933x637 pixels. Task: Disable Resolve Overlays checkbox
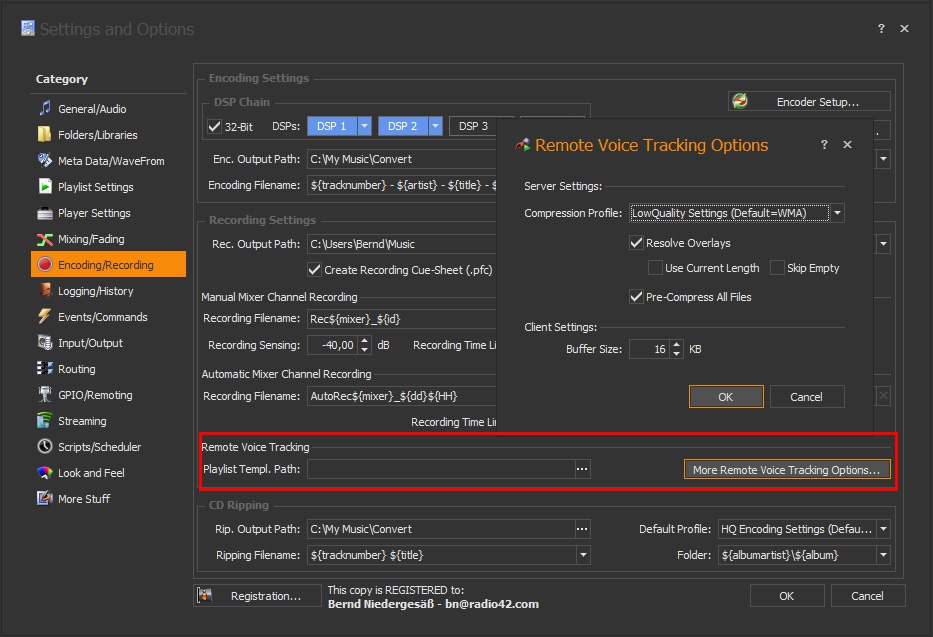(x=636, y=242)
